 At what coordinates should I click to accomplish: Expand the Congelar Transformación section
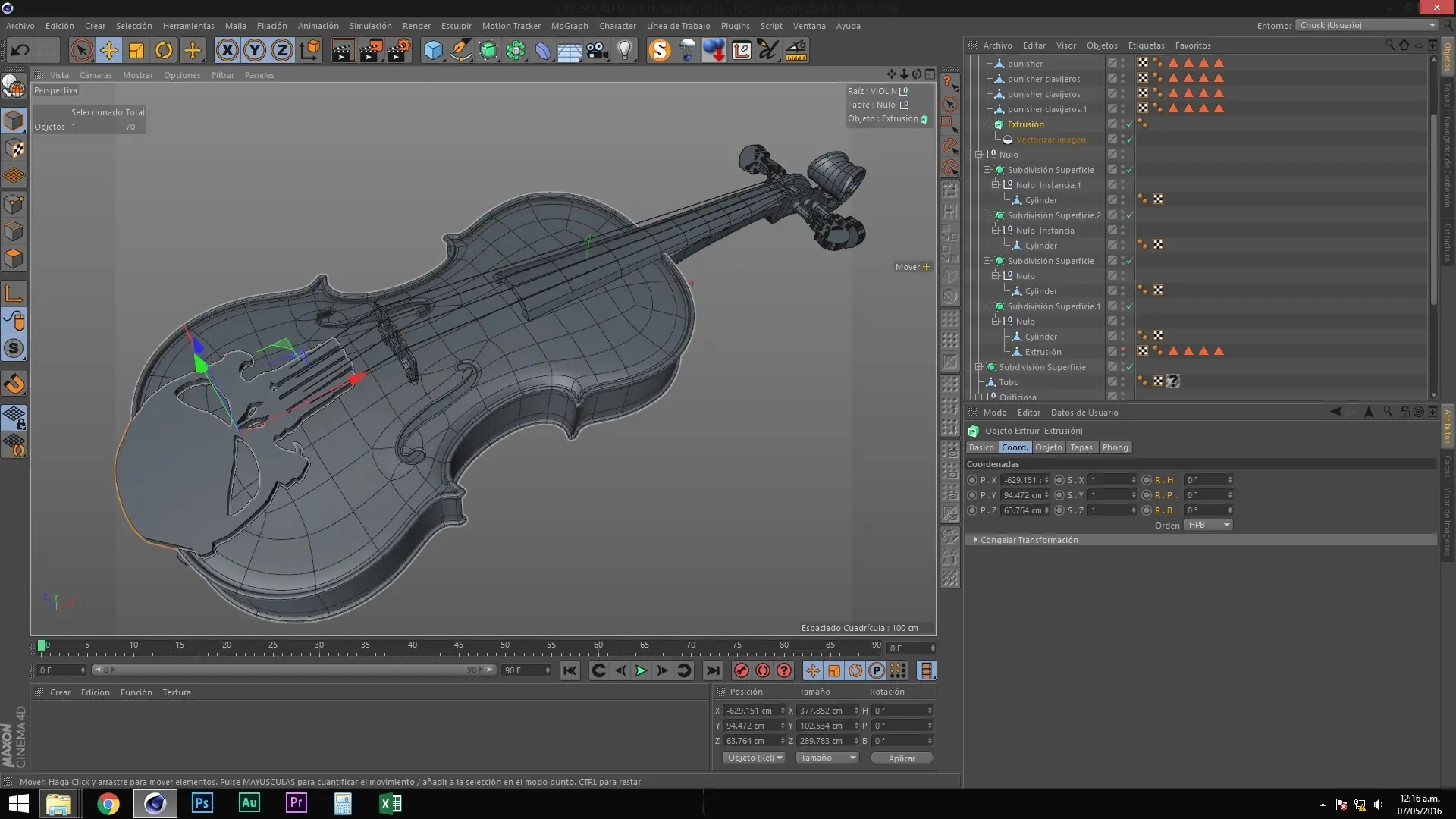pyautogui.click(x=975, y=540)
